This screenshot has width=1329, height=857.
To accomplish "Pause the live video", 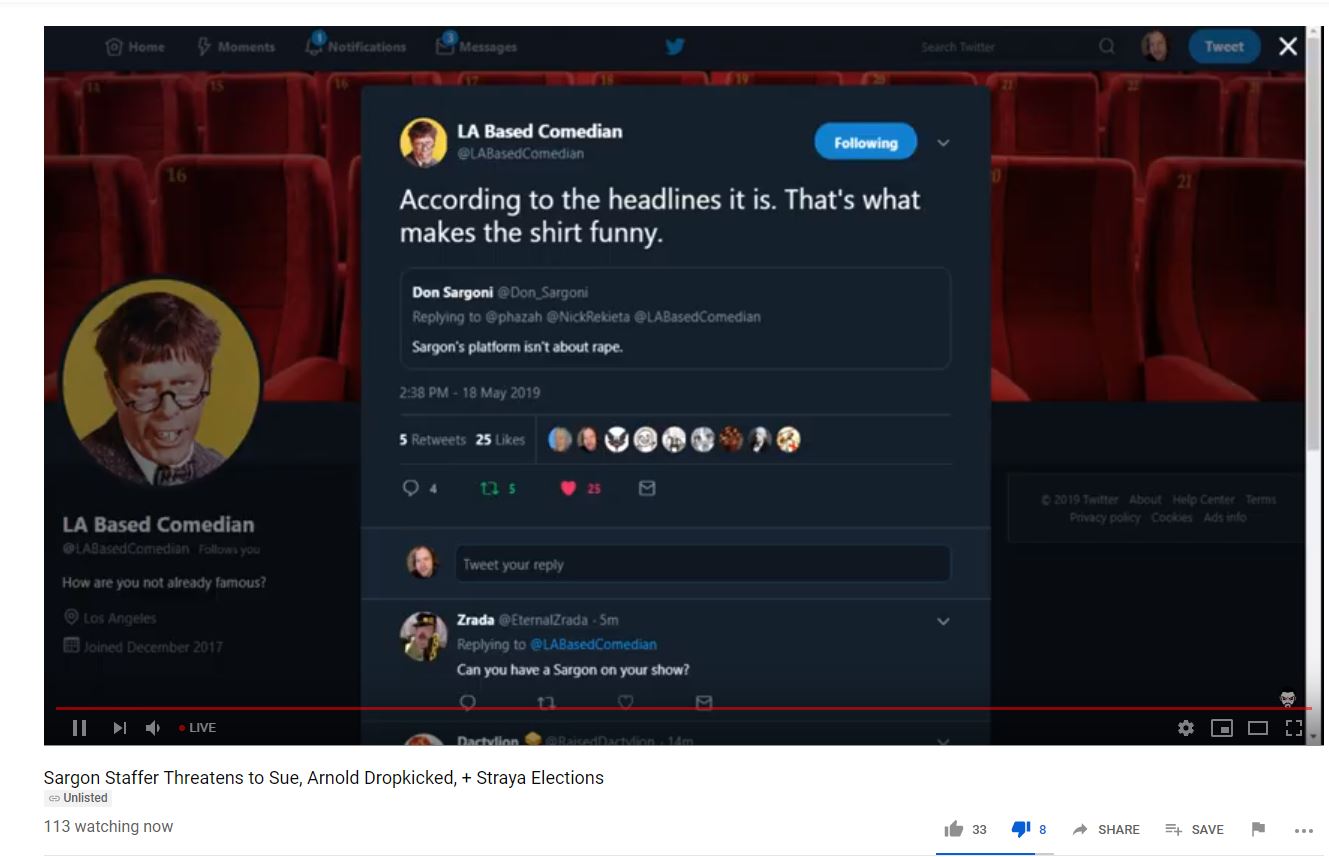I will (x=80, y=728).
